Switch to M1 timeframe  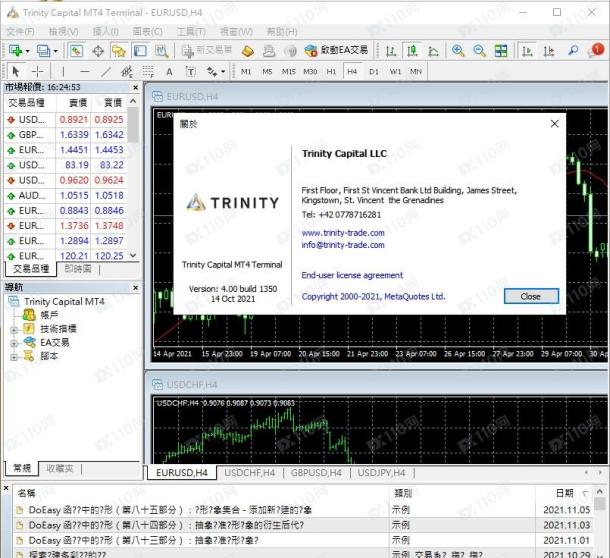coord(246,72)
